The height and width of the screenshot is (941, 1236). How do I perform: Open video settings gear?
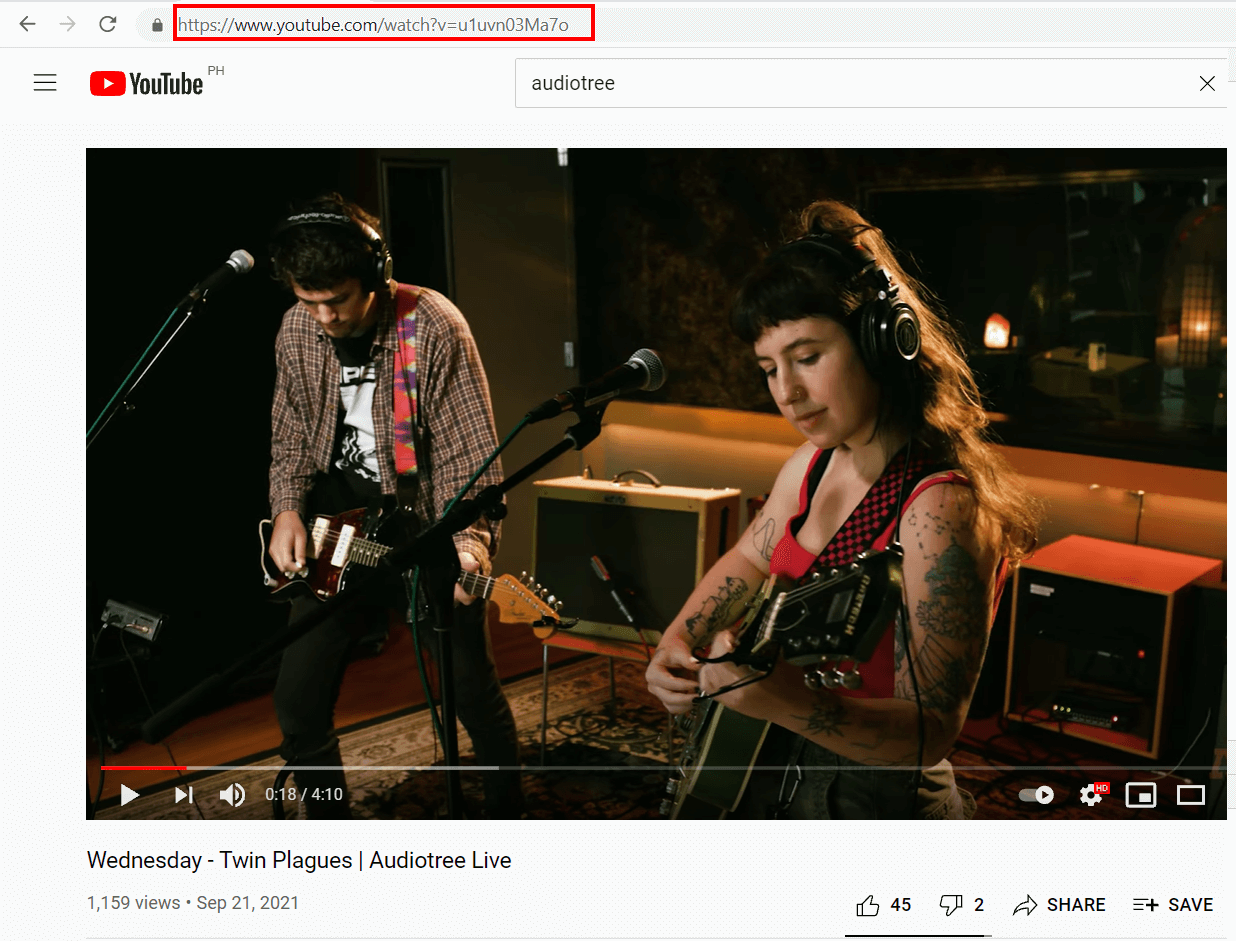[1091, 795]
